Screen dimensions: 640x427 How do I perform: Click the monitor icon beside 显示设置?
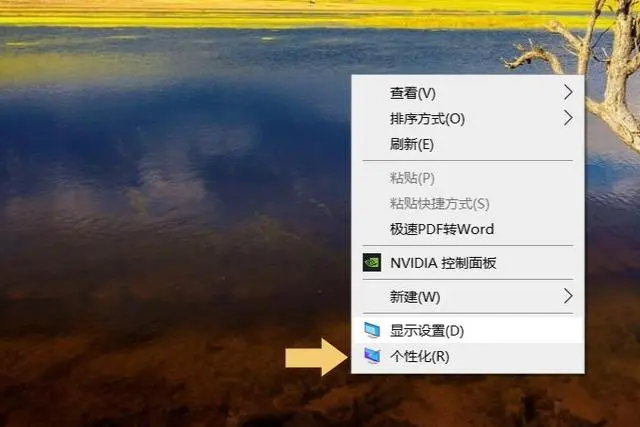point(372,330)
